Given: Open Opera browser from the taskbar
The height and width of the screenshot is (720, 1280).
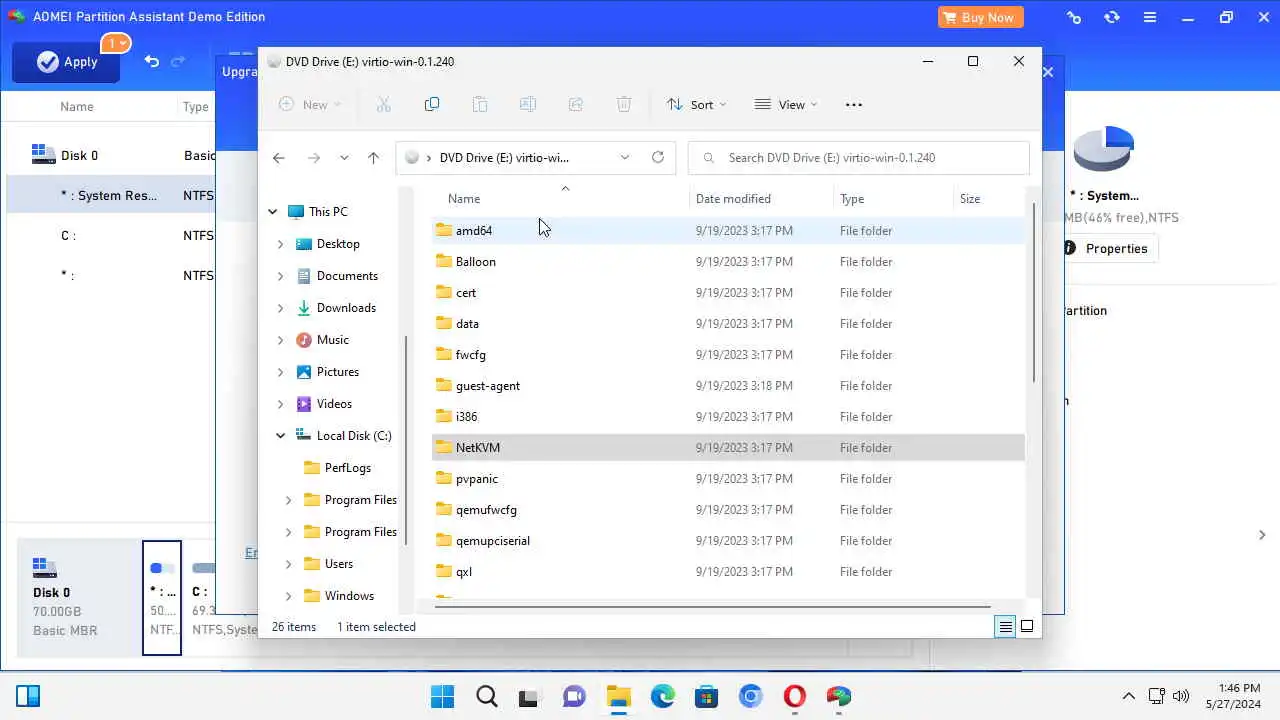Looking at the screenshot, I should click(x=794, y=696).
